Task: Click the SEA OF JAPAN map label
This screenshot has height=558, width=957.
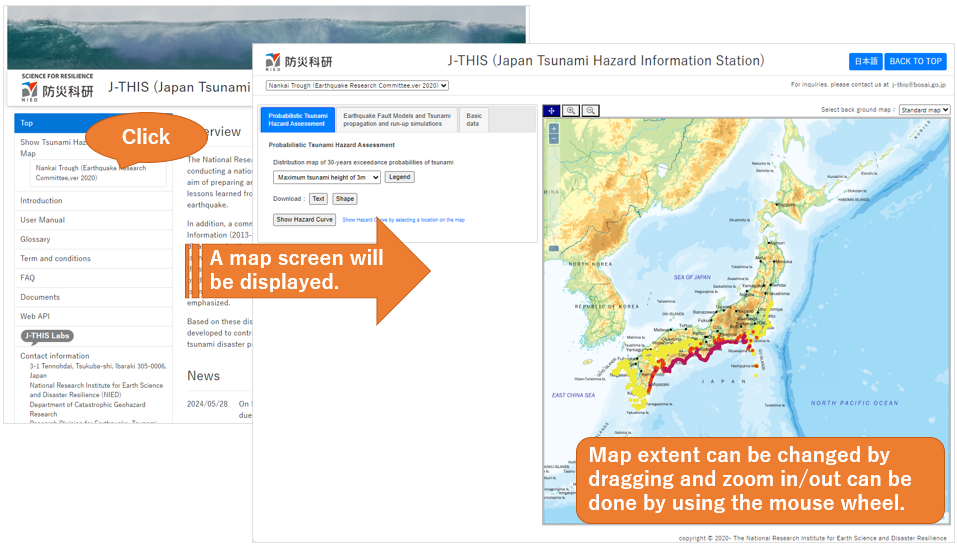Action: pyautogui.click(x=692, y=277)
